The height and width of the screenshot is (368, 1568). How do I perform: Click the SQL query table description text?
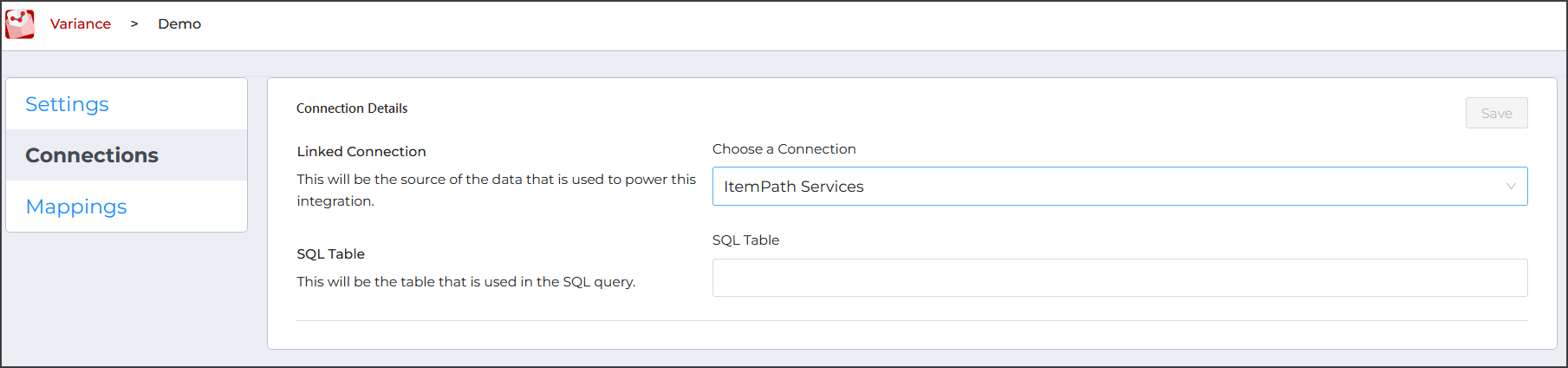[x=466, y=282]
